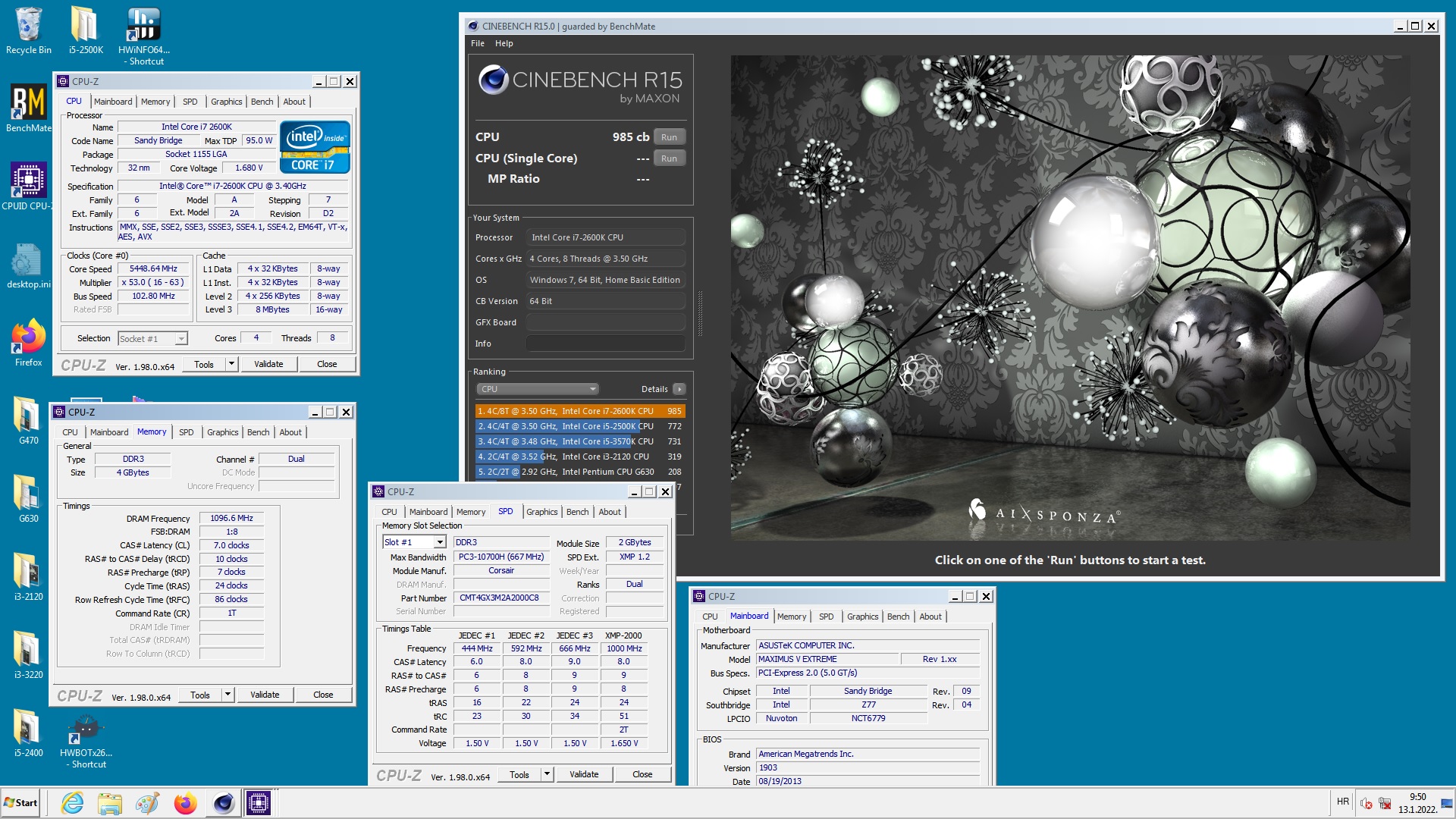The image size is (1456, 819).
Task: Run the CPU (Single Core) benchmark
Action: coord(669,158)
